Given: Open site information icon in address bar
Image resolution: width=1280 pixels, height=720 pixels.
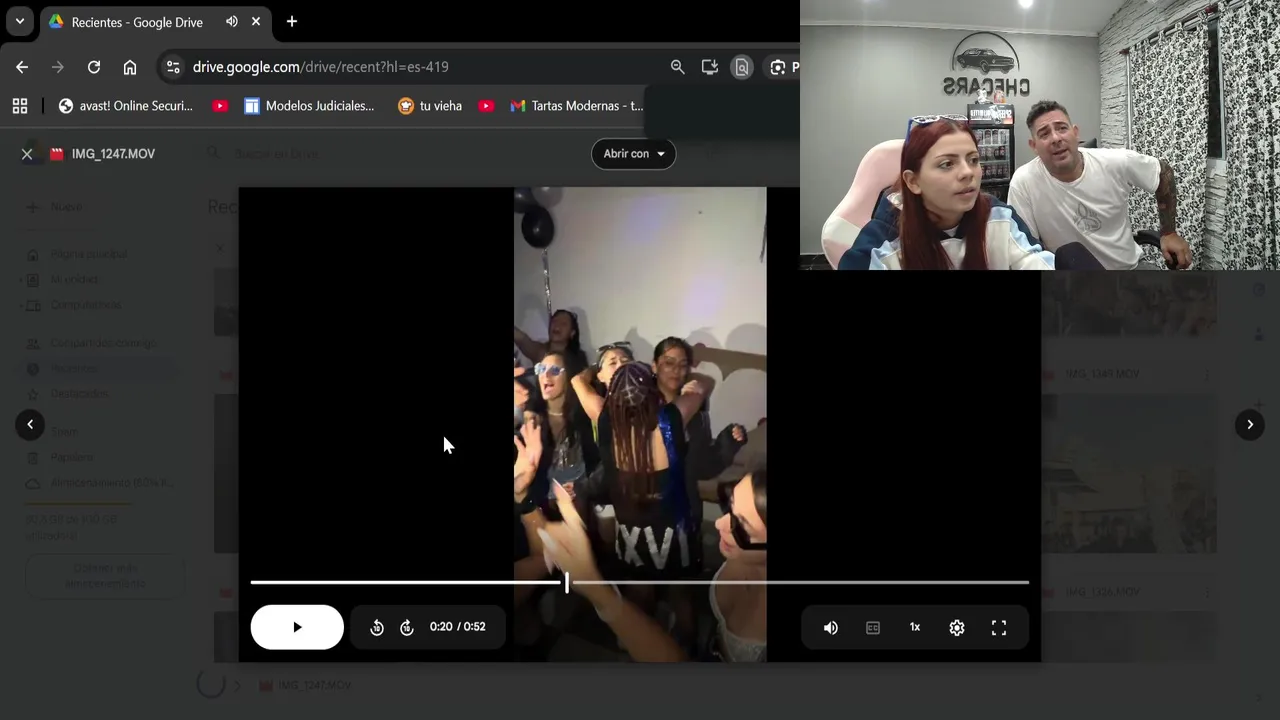Looking at the screenshot, I should pos(173,67).
